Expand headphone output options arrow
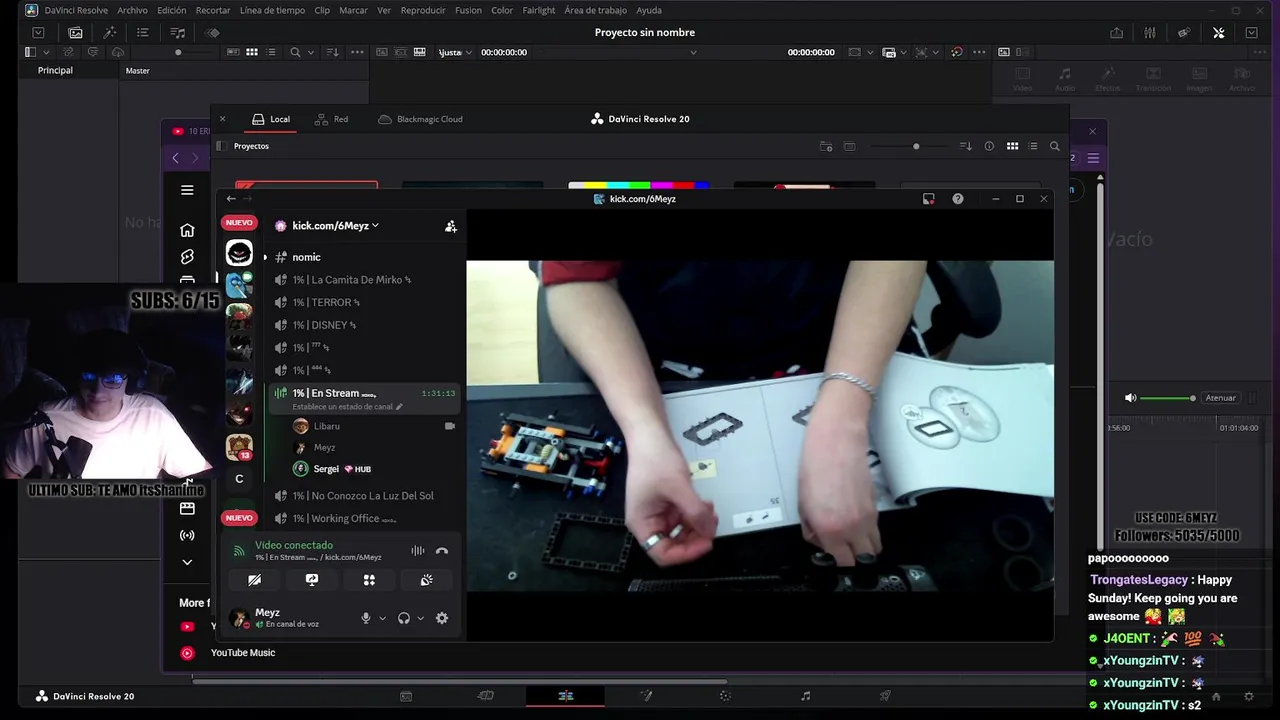This screenshot has height=720, width=1280. [420, 618]
